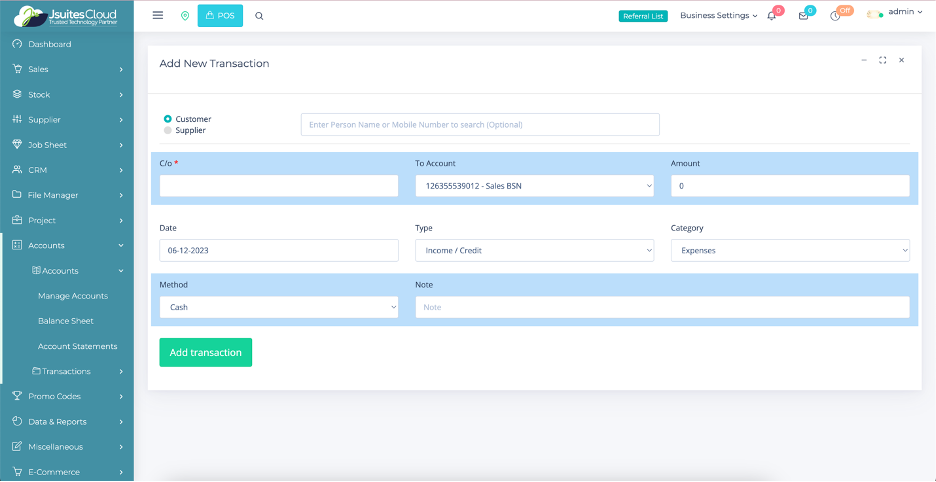
Task: Open Account Statements in the sidebar
Action: click(78, 346)
